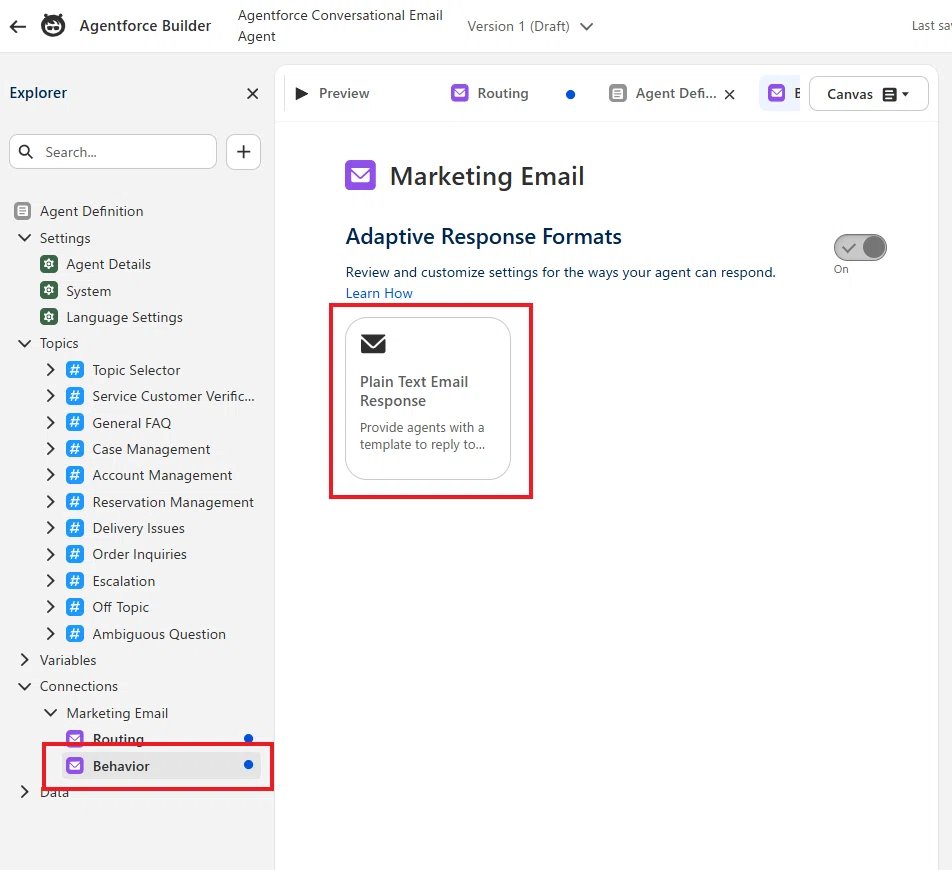
Task: Expand the Delivery Issues topic
Action: [50, 528]
